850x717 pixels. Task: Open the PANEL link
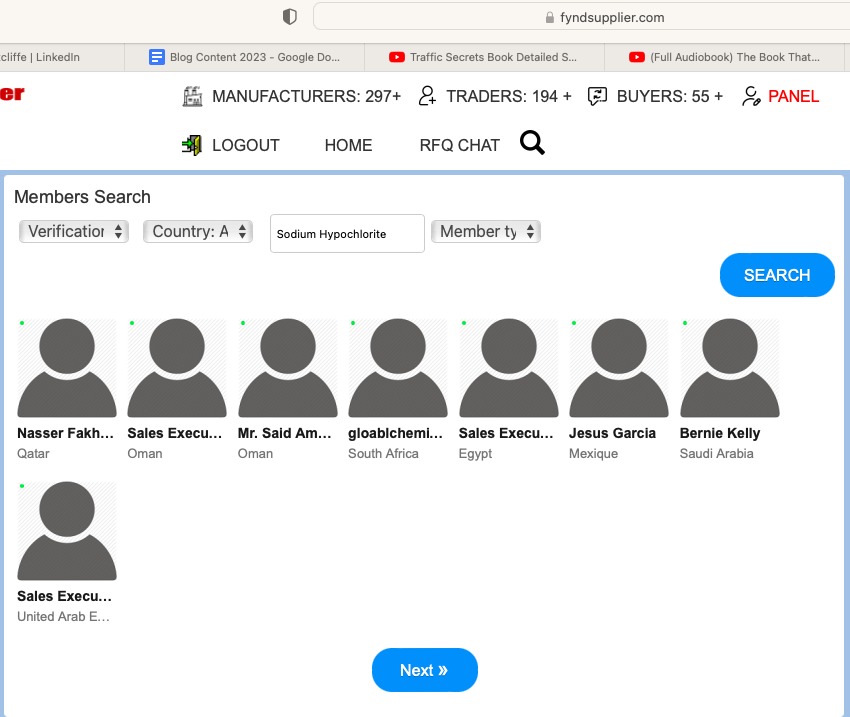(x=793, y=96)
